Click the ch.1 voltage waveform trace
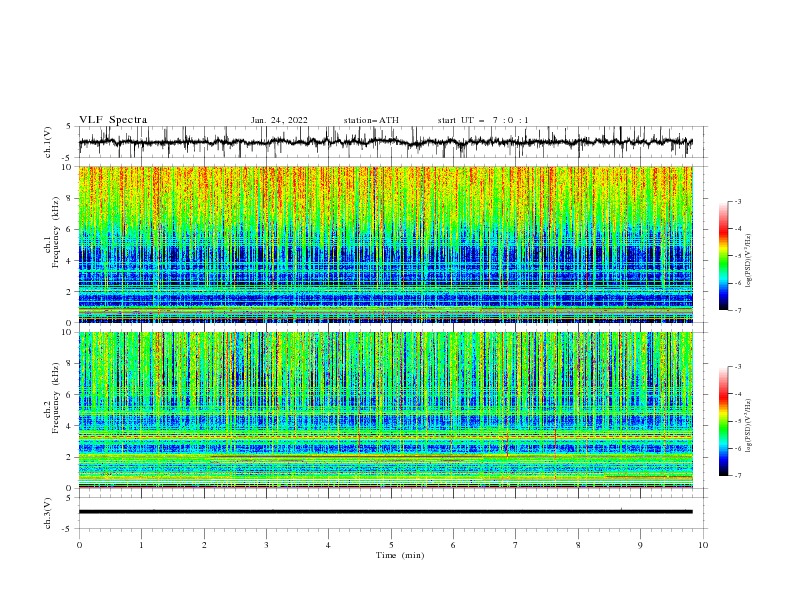 (385, 142)
